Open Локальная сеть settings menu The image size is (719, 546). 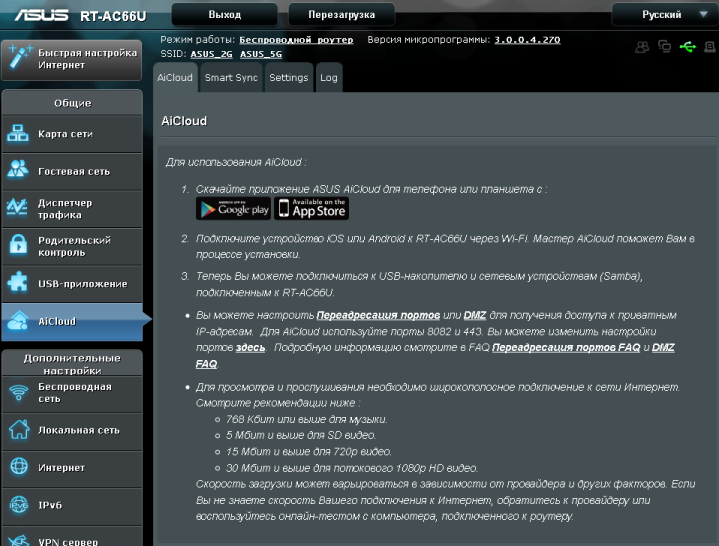72,430
